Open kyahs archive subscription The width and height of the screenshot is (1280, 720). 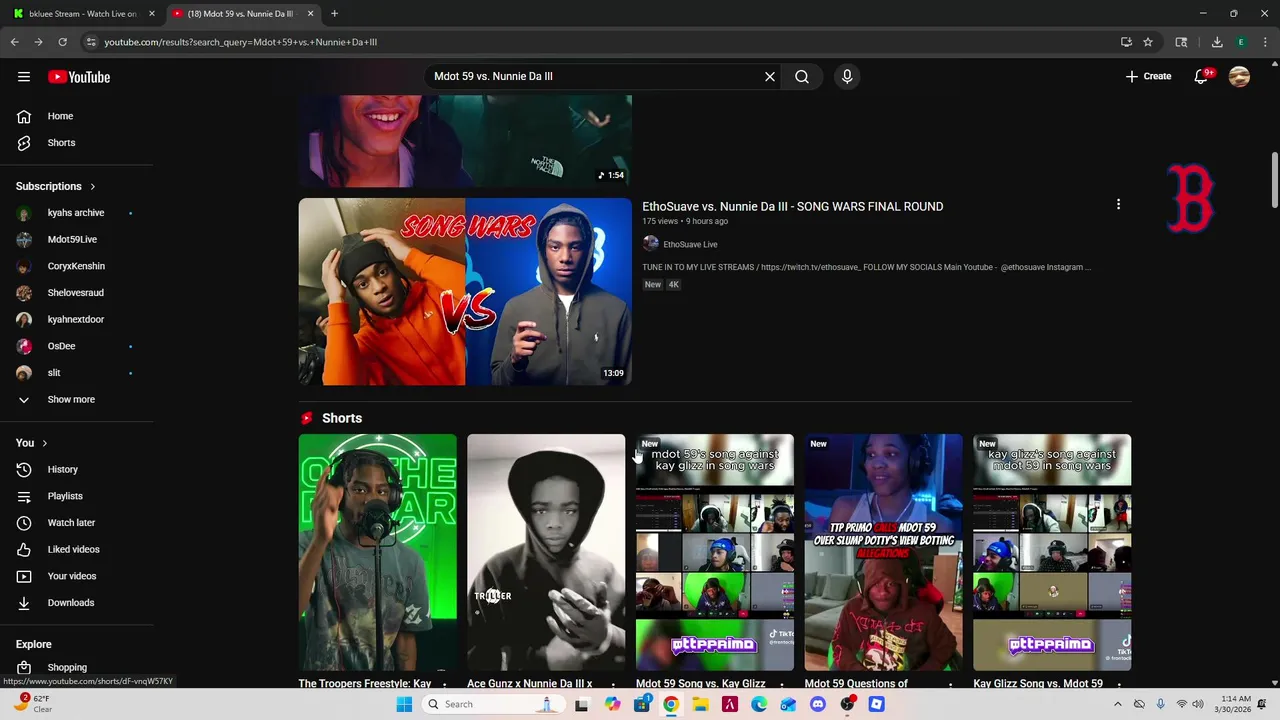pyautogui.click(x=76, y=213)
